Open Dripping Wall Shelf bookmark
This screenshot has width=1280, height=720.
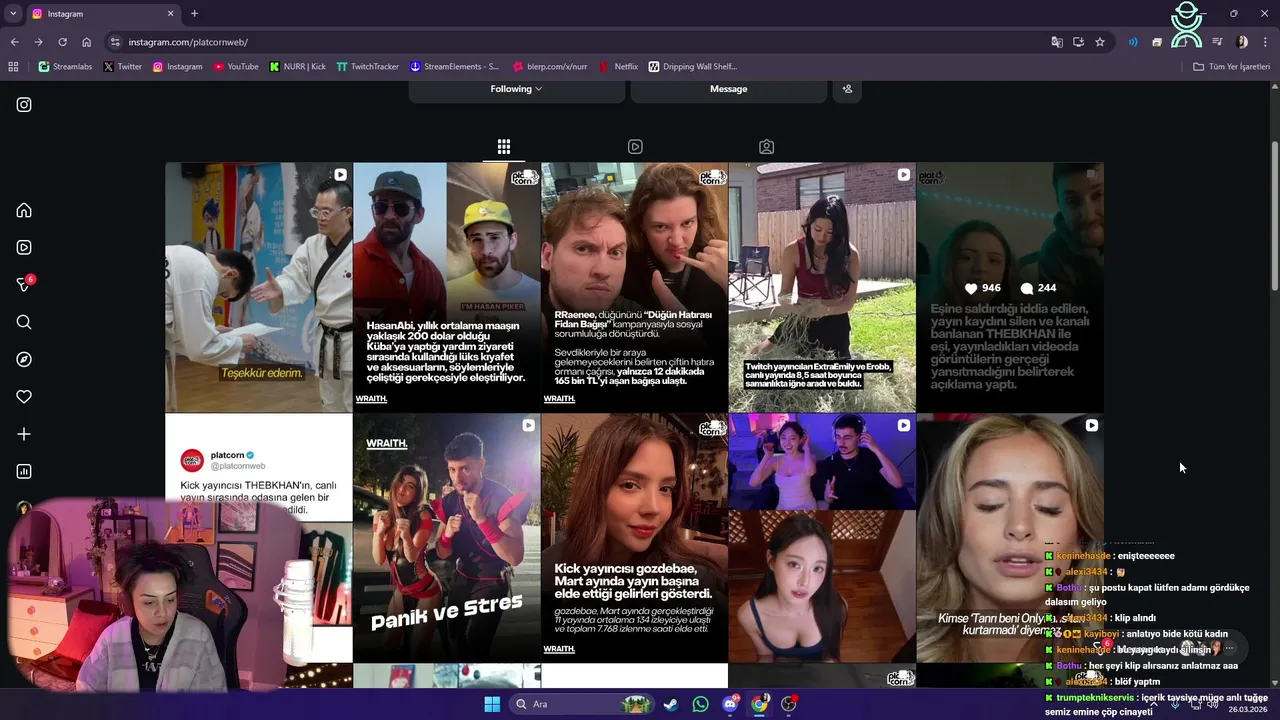click(693, 67)
